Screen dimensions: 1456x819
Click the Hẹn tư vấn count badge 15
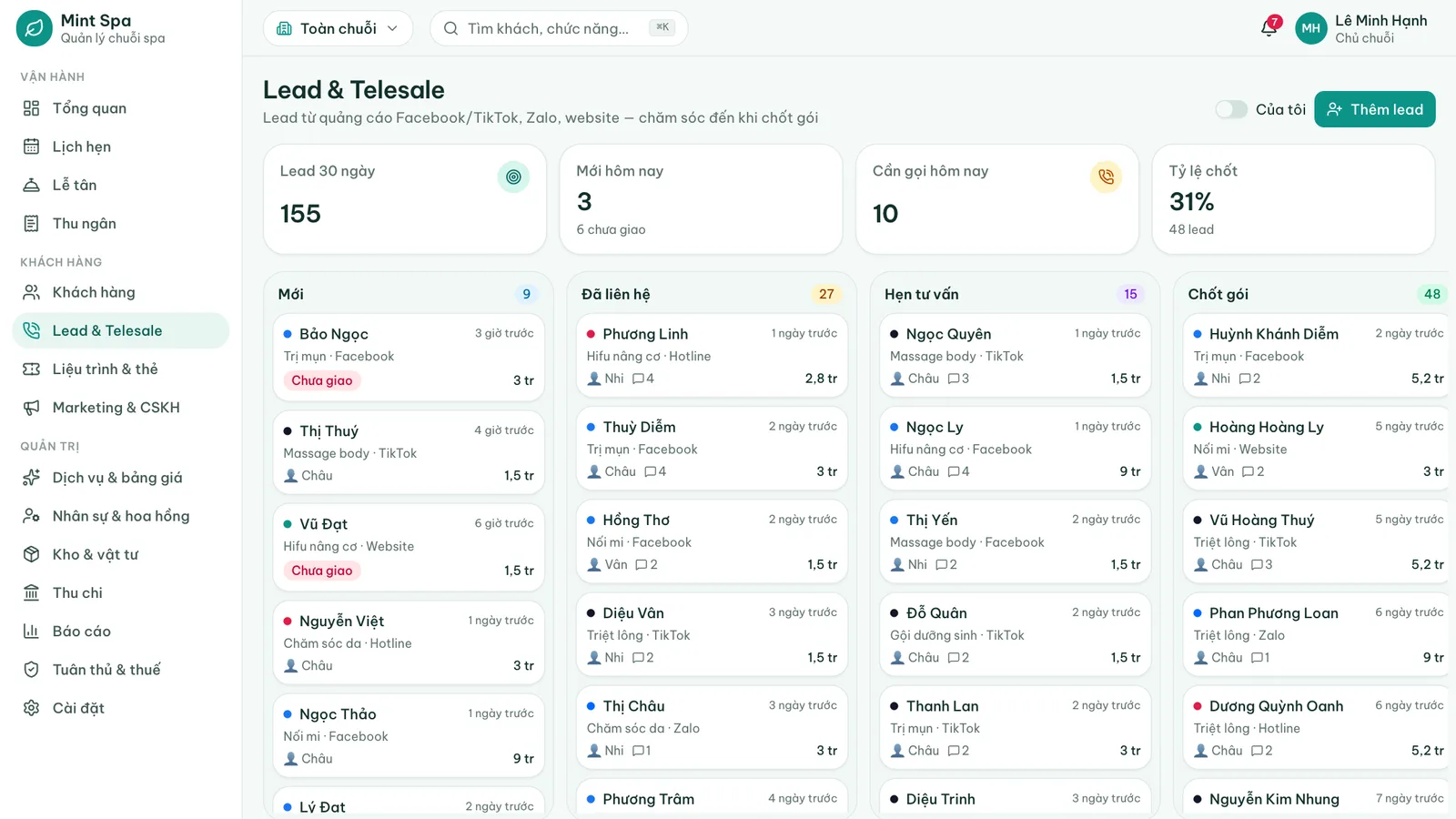[x=1130, y=294]
